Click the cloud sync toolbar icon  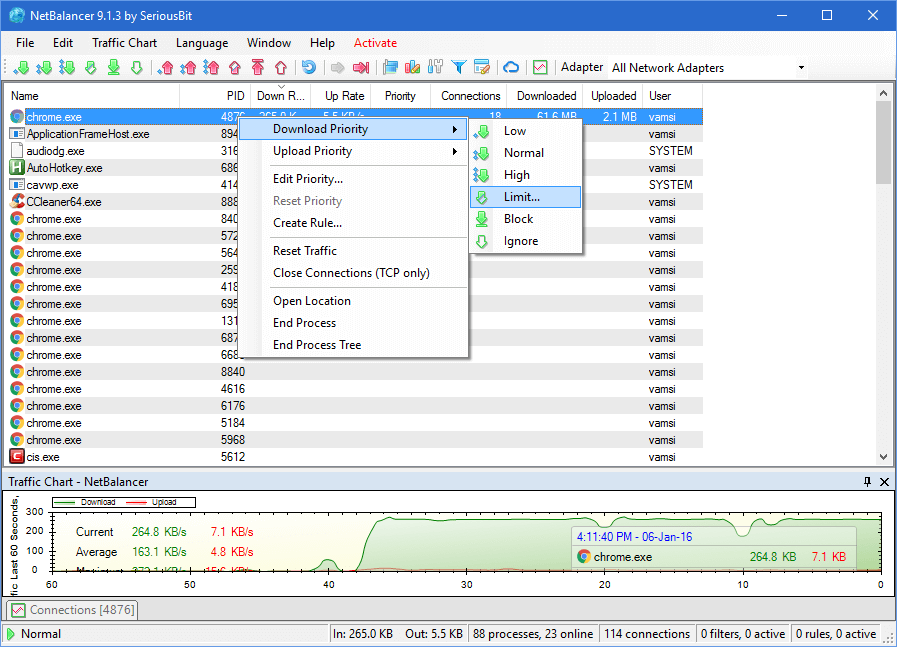pos(512,67)
